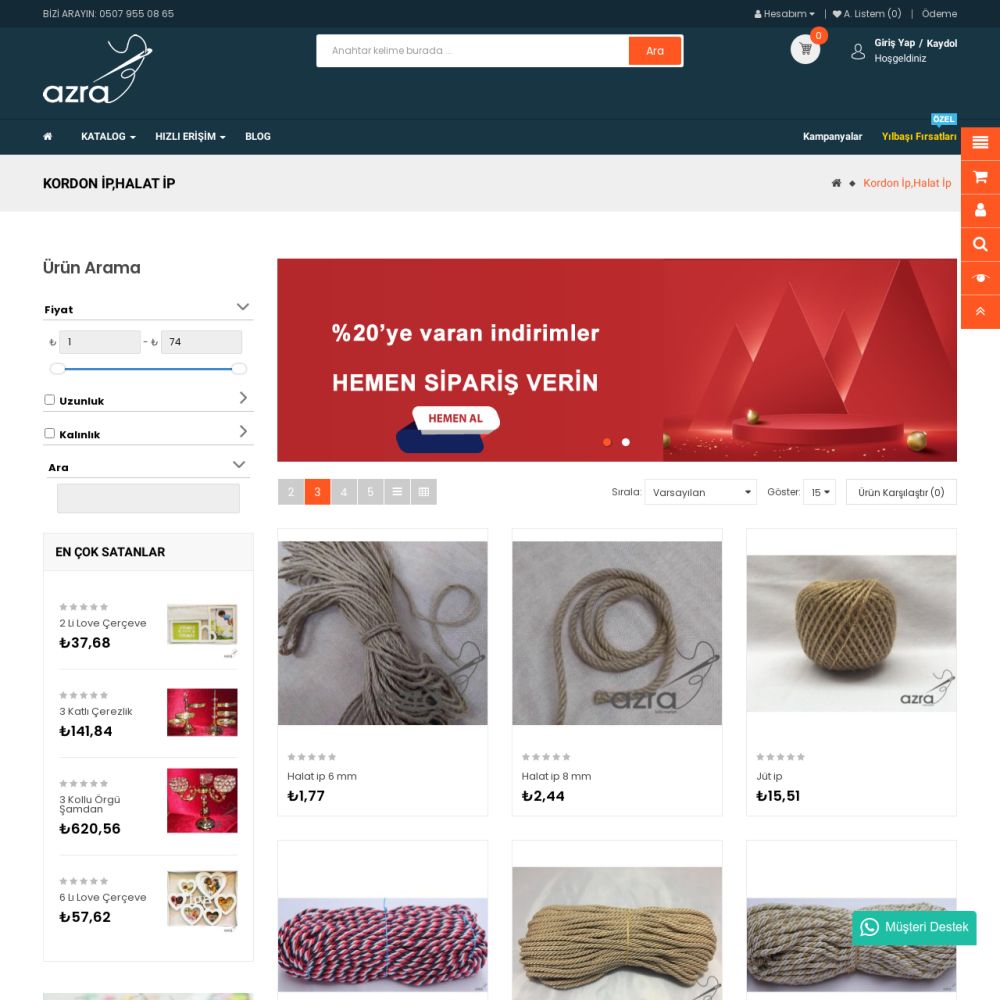The height and width of the screenshot is (1000, 1000).
Task: Switch to list view layout icon
Action: 397,492
